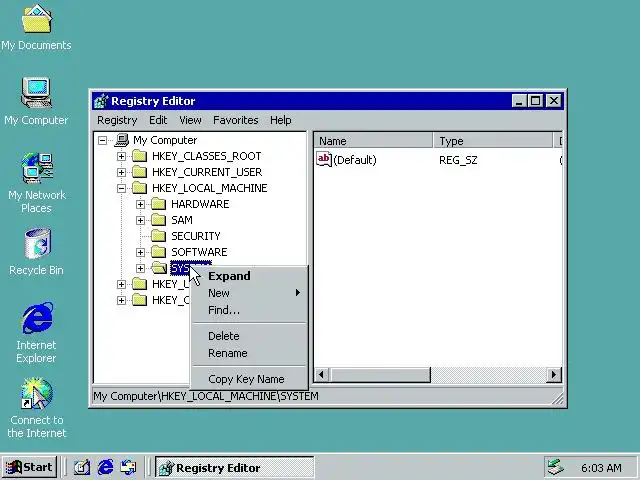
Task: Open the My Documents desktop icon
Action: (36, 19)
